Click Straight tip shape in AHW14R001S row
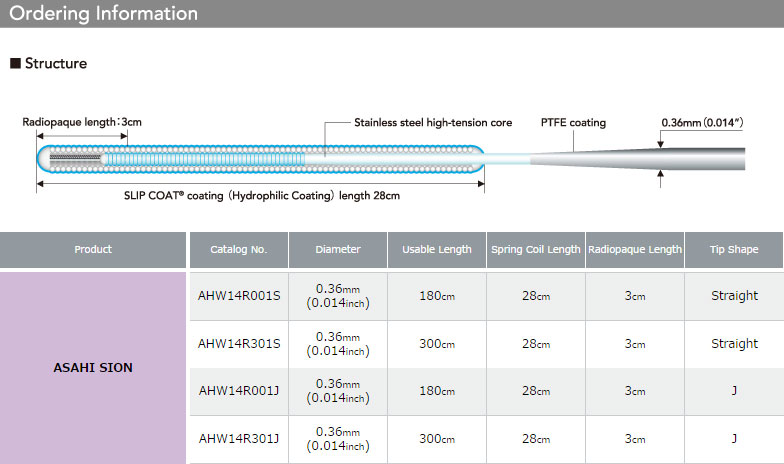The width and height of the screenshot is (784, 464). pyautogui.click(x=734, y=296)
